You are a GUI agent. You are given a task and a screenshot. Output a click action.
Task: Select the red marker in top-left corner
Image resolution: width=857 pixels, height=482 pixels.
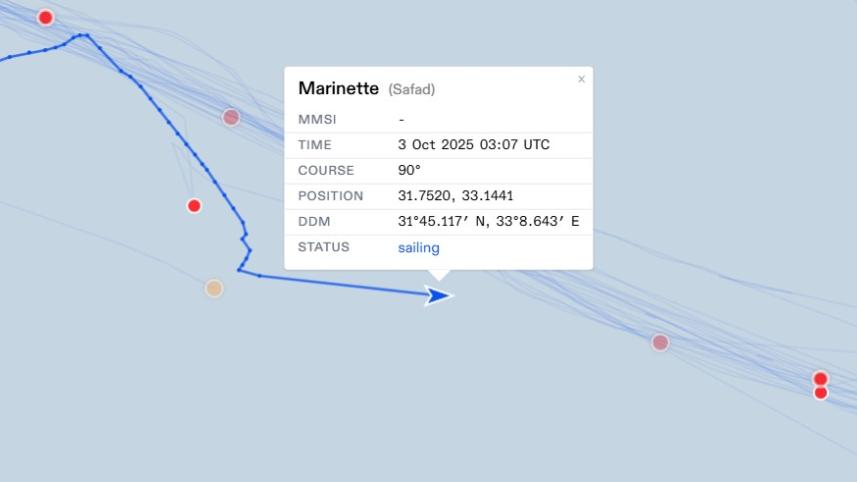45,17
